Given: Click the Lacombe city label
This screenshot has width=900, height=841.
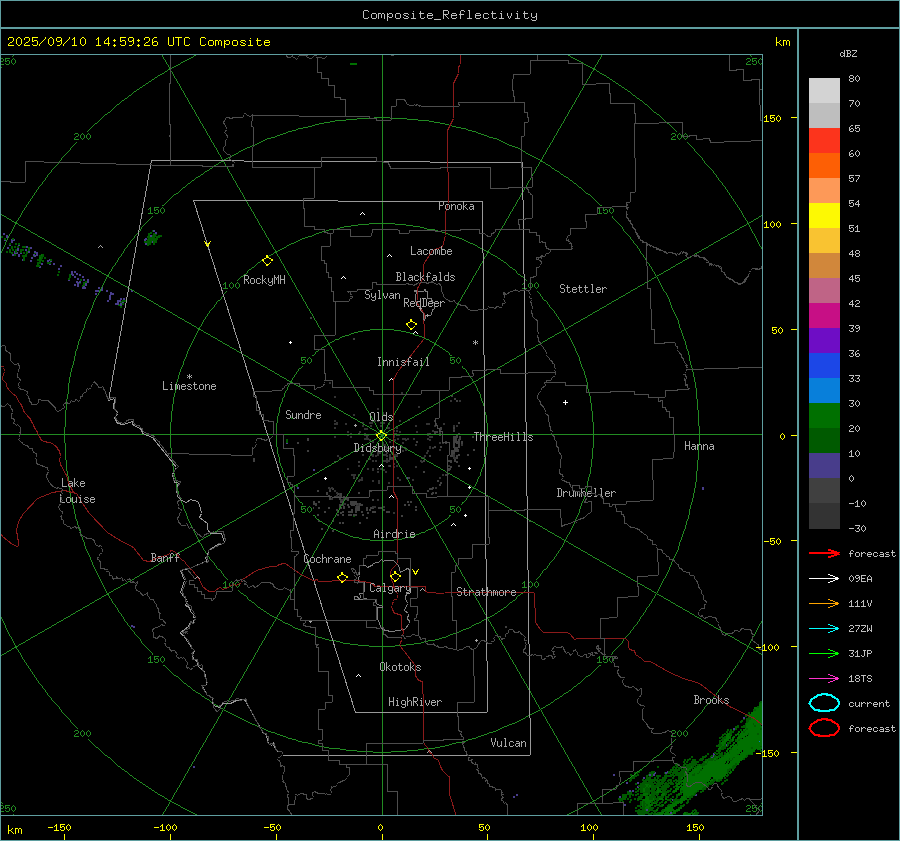Looking at the screenshot, I should [431, 251].
